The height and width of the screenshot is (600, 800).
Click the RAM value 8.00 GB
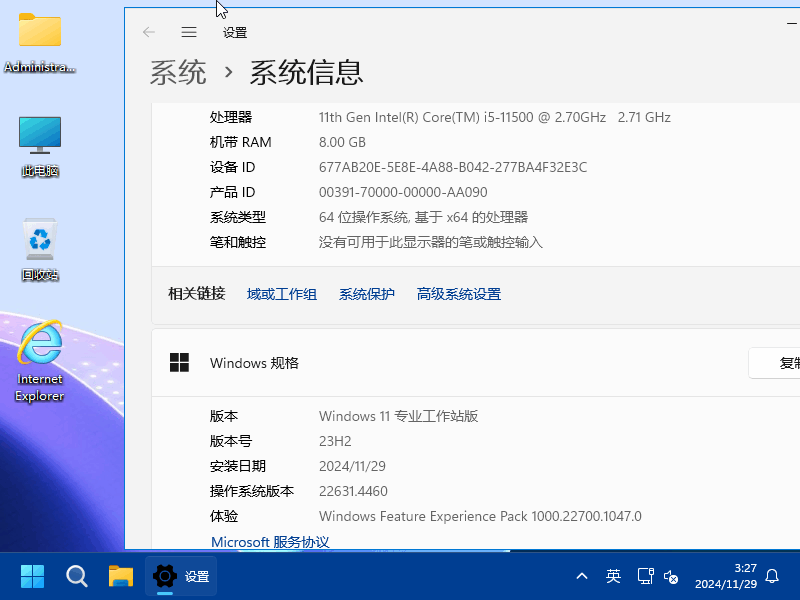tap(342, 142)
